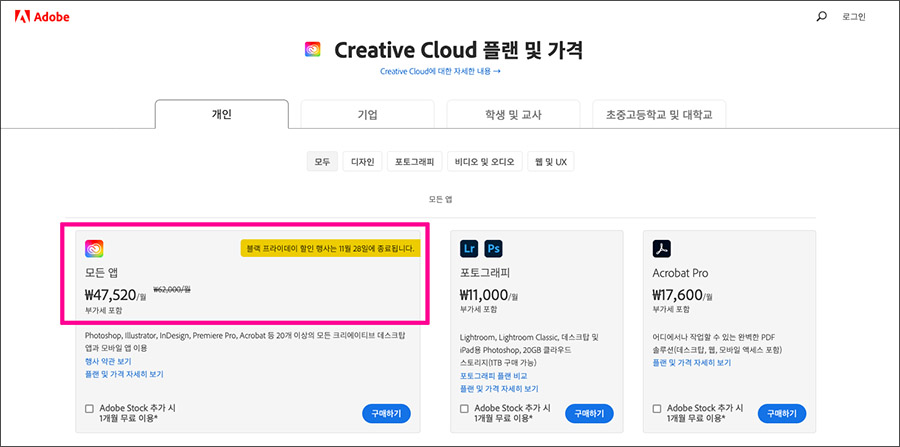Click the ₩11,000 price text
Screen dimensions: 900x447
484,296
